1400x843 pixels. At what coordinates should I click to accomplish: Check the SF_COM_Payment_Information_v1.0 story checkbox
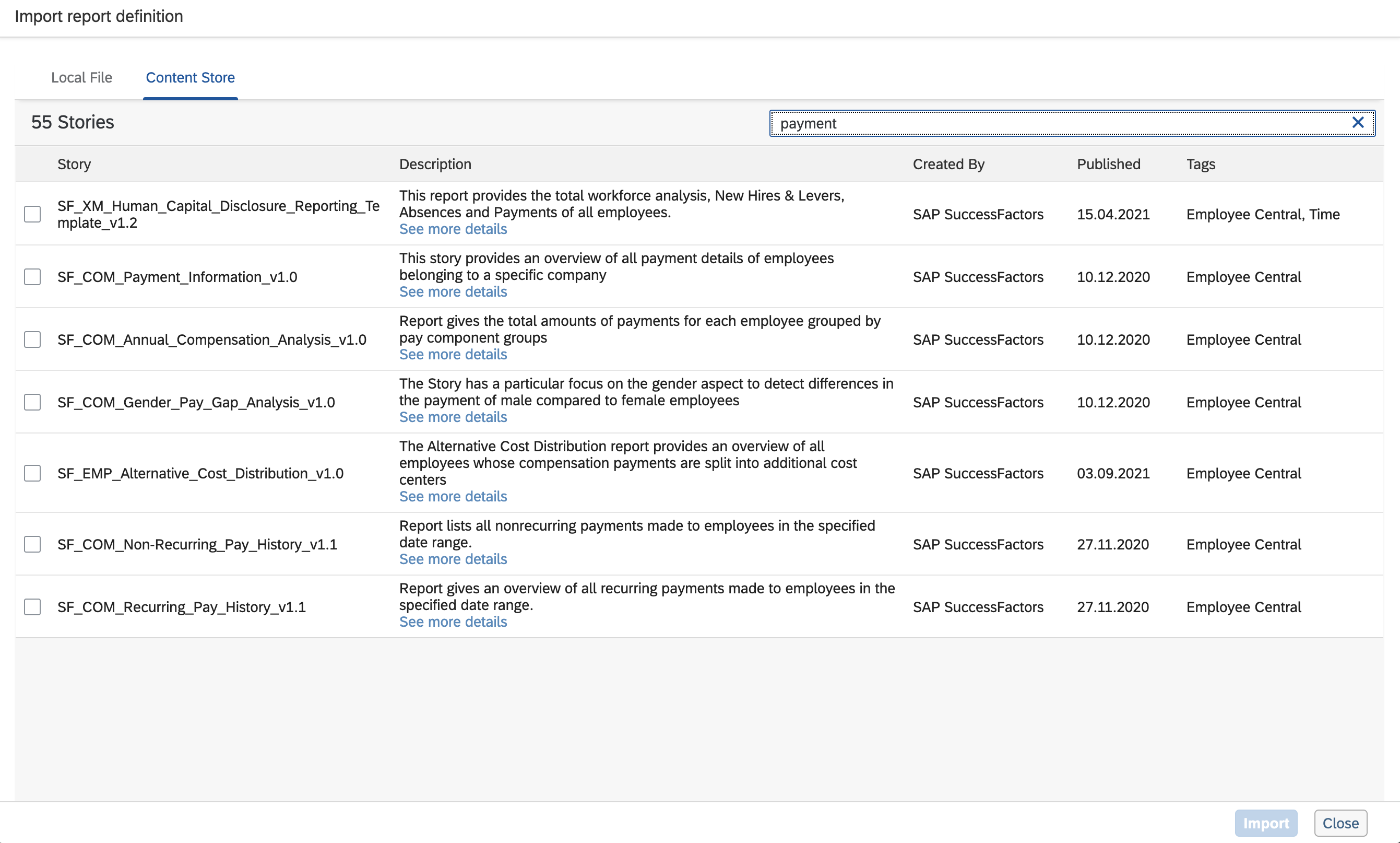click(x=32, y=277)
